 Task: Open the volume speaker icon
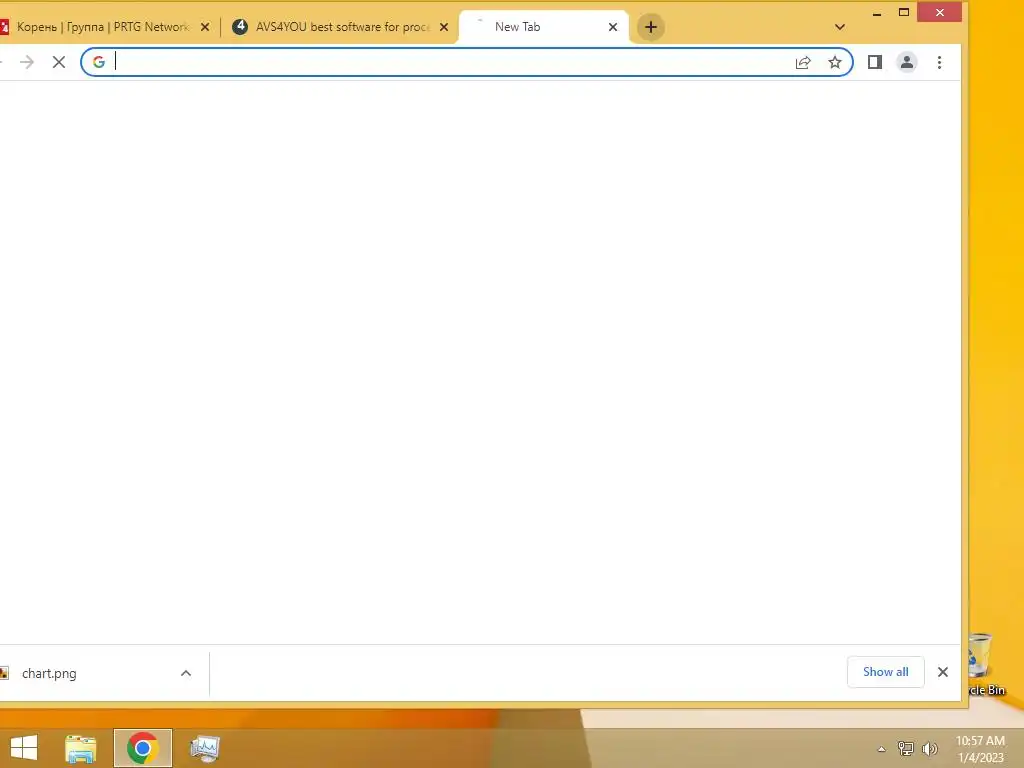tap(929, 749)
